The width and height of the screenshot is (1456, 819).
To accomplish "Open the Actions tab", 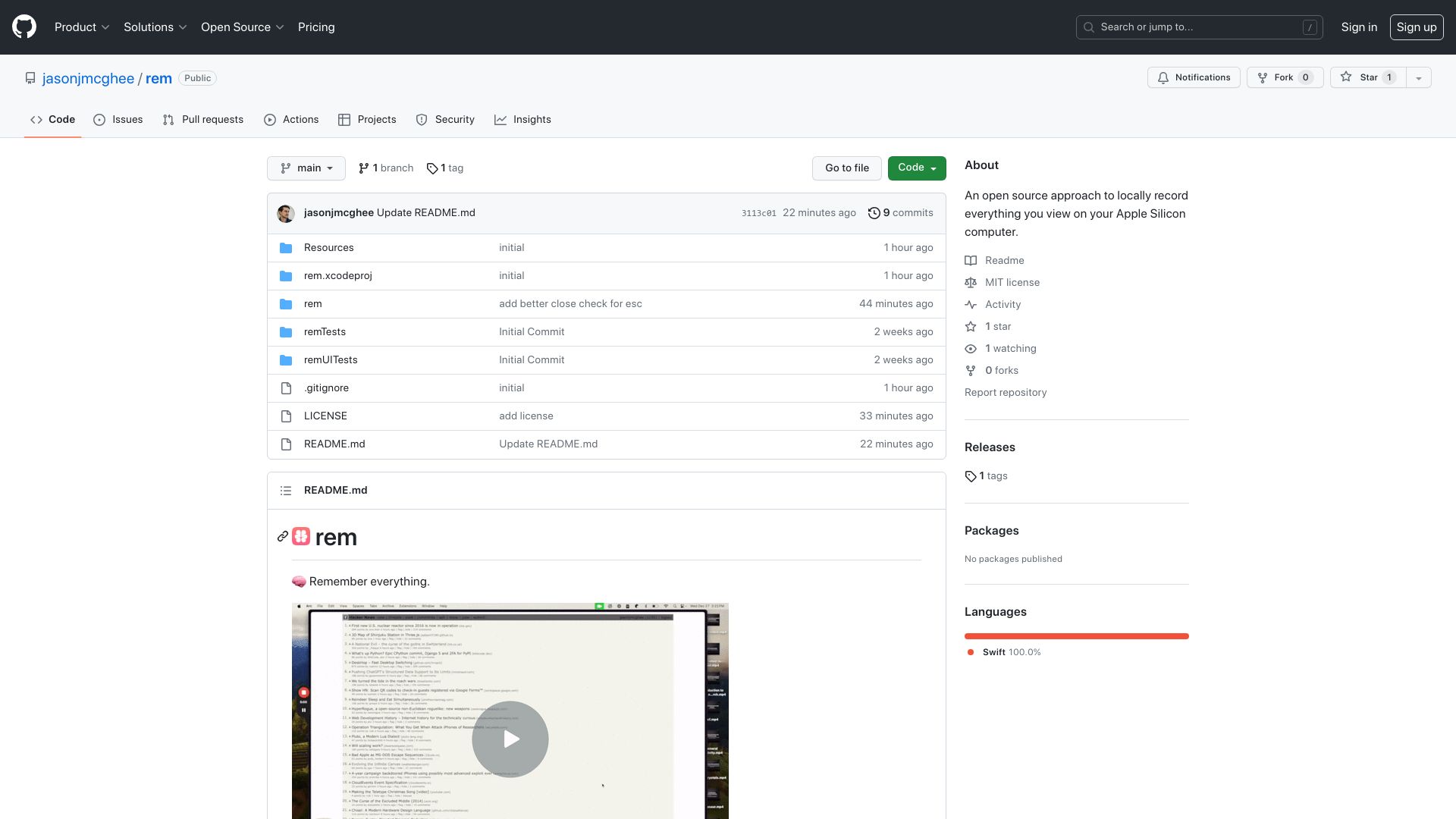I will pyautogui.click(x=291, y=120).
